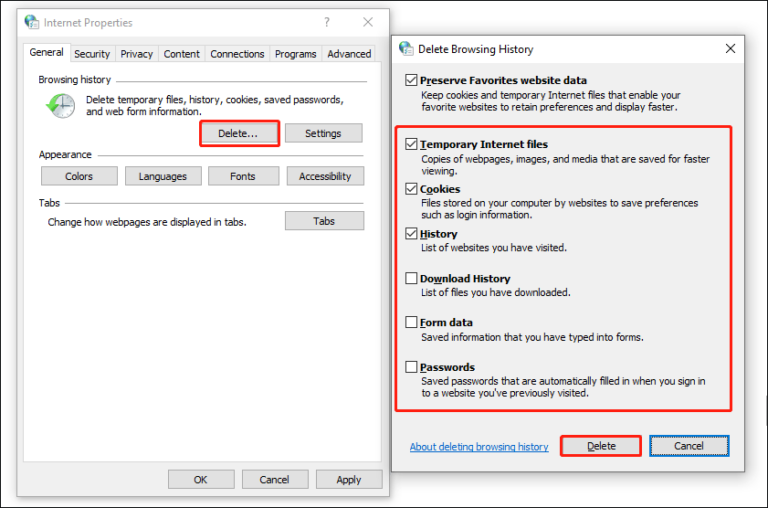The width and height of the screenshot is (768, 508).
Task: Open the Advanced tab
Action: (x=349, y=54)
